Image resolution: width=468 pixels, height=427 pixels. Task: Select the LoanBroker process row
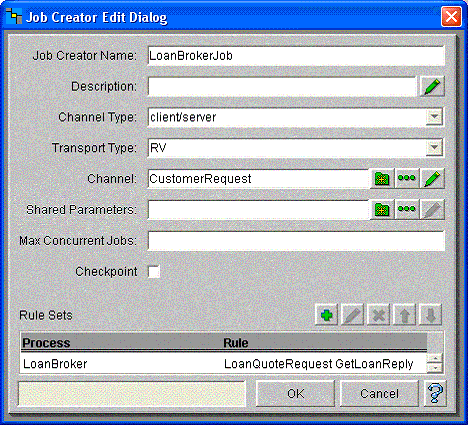pos(223,364)
